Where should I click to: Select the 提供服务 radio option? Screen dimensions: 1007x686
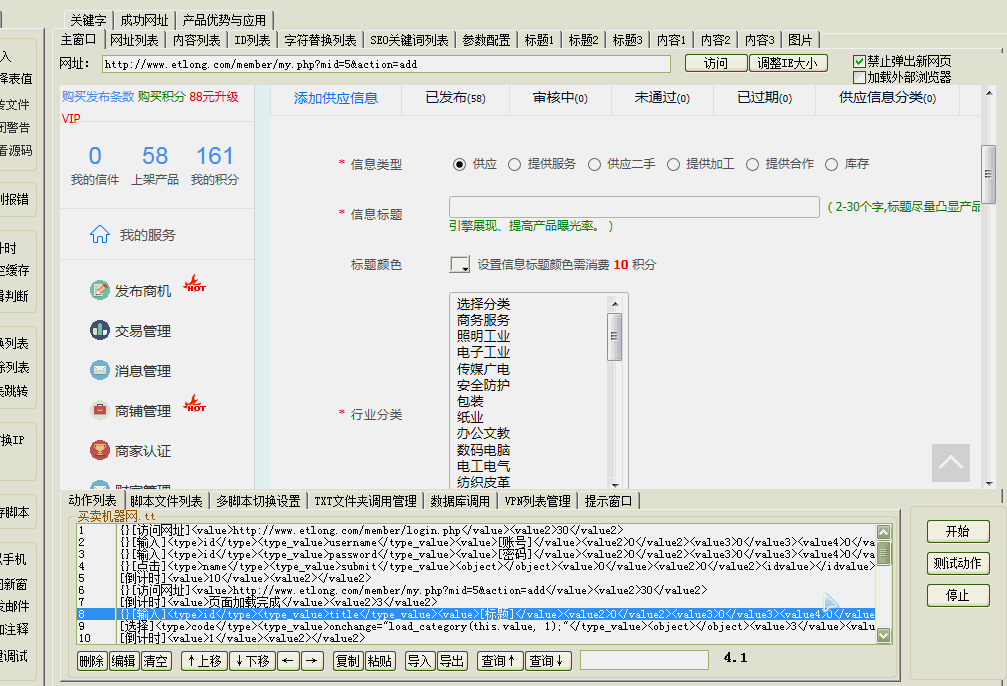pos(514,164)
